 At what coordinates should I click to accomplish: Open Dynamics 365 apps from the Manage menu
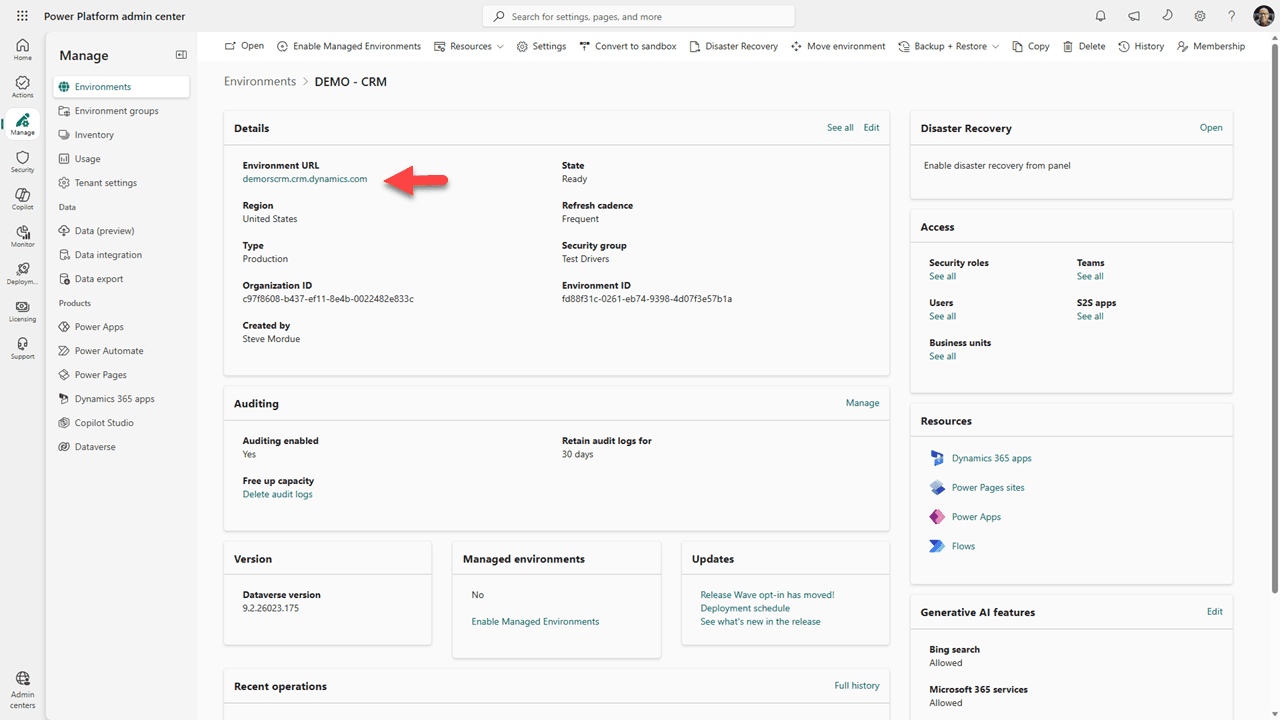pos(115,398)
